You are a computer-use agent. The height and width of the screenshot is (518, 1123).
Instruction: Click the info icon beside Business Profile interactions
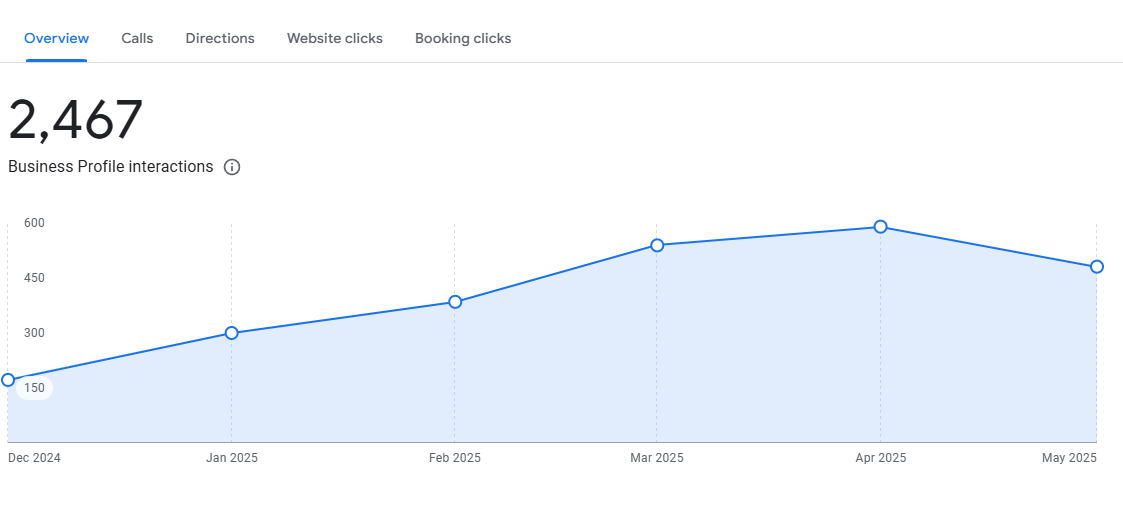tap(232, 167)
